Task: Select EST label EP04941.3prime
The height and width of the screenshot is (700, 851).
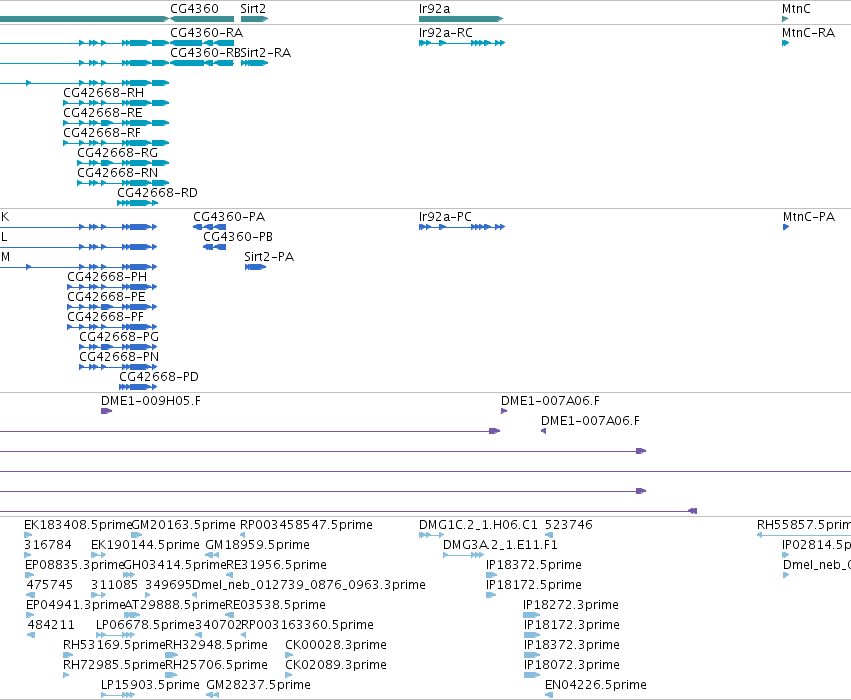Action: 75,605
